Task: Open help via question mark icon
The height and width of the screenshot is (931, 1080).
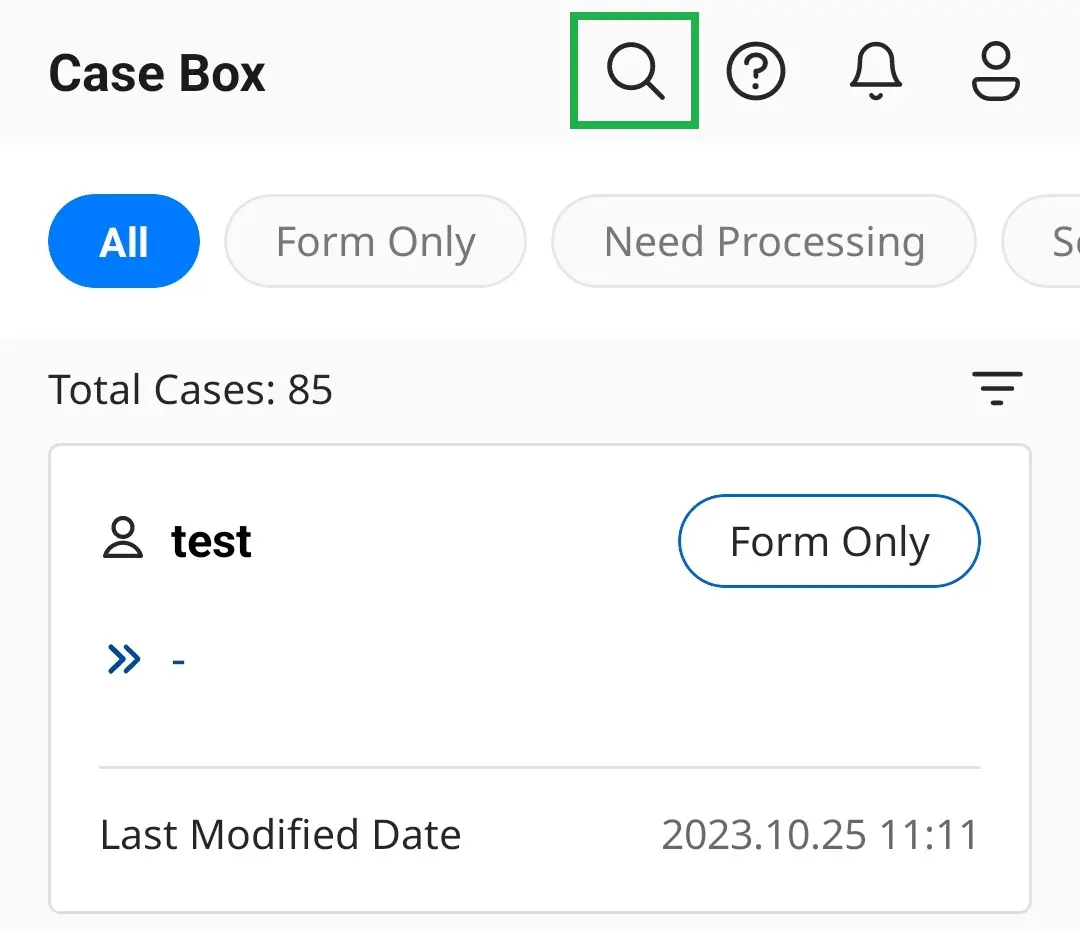Action: (756, 71)
